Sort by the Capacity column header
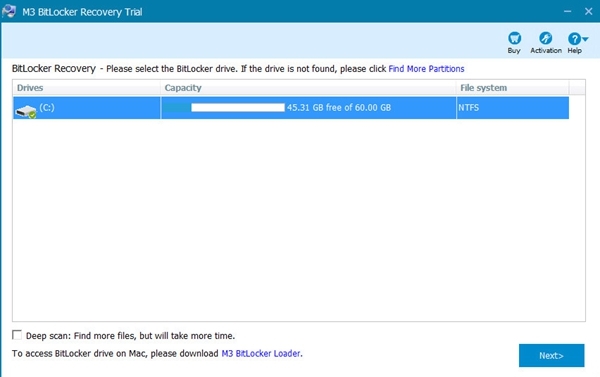Screen dimensions: 600x377 pyautogui.click(x=308, y=88)
